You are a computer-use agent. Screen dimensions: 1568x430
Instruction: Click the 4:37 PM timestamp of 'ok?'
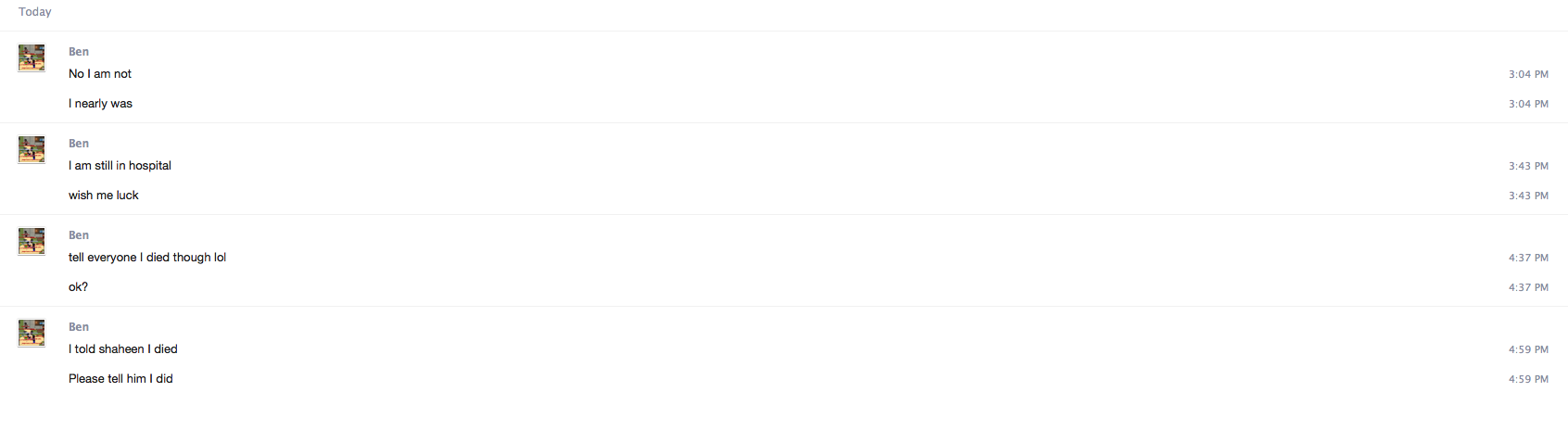pyautogui.click(x=1528, y=287)
